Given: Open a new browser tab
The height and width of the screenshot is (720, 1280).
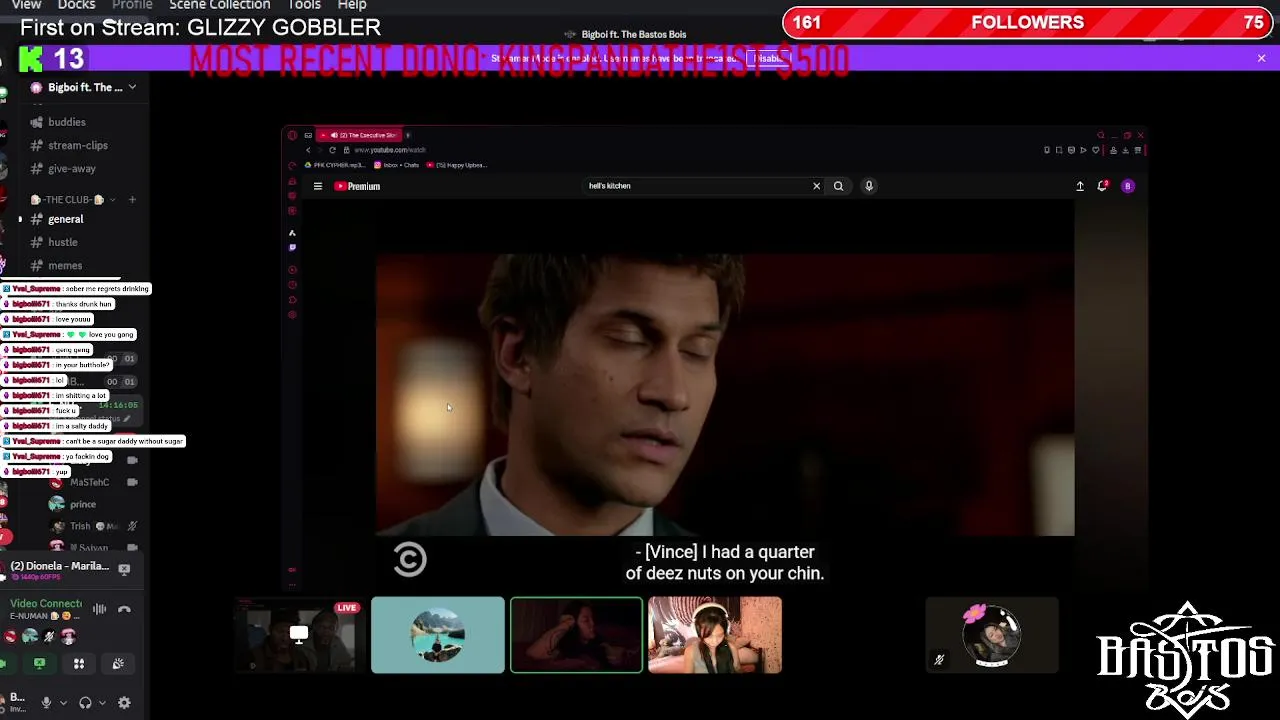Looking at the screenshot, I should pyautogui.click(x=408, y=135).
